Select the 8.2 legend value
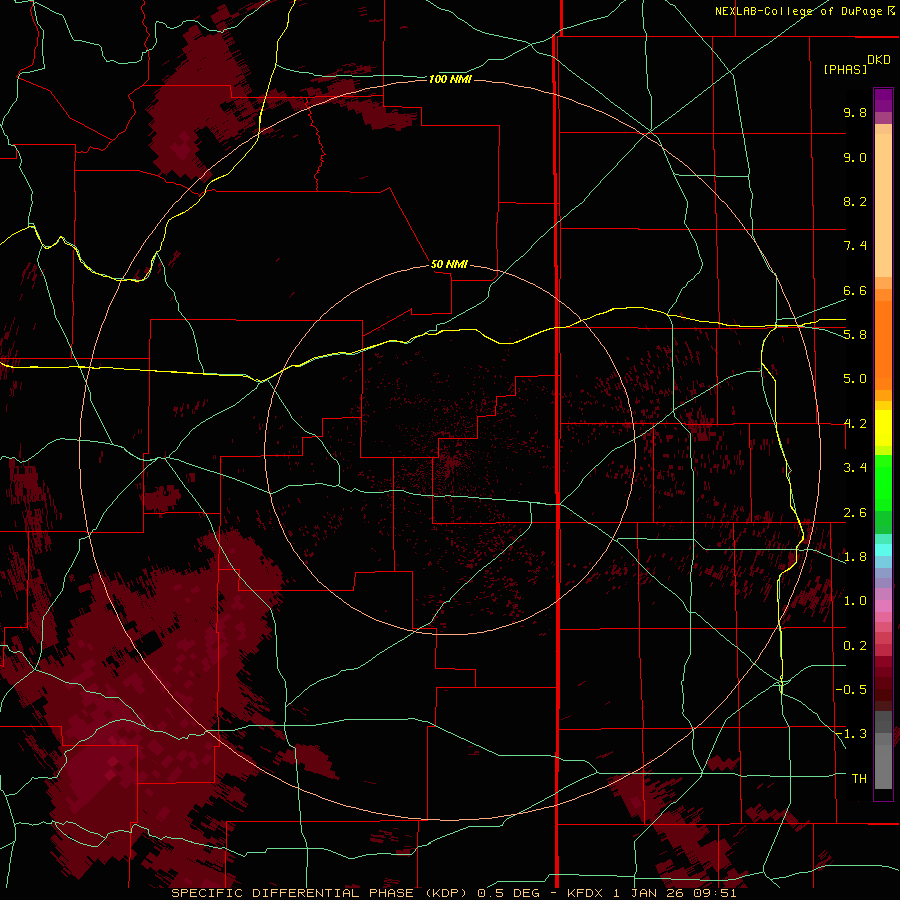This screenshot has height=900, width=900. [855, 201]
